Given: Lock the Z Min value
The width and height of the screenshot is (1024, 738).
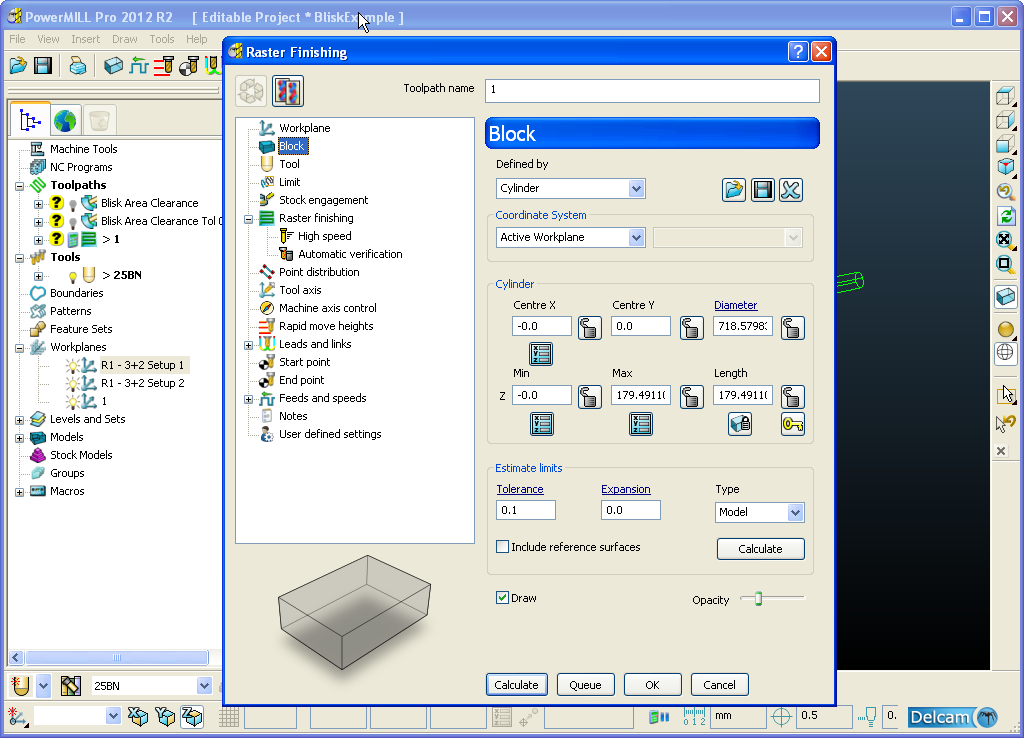Looking at the screenshot, I should tap(590, 397).
